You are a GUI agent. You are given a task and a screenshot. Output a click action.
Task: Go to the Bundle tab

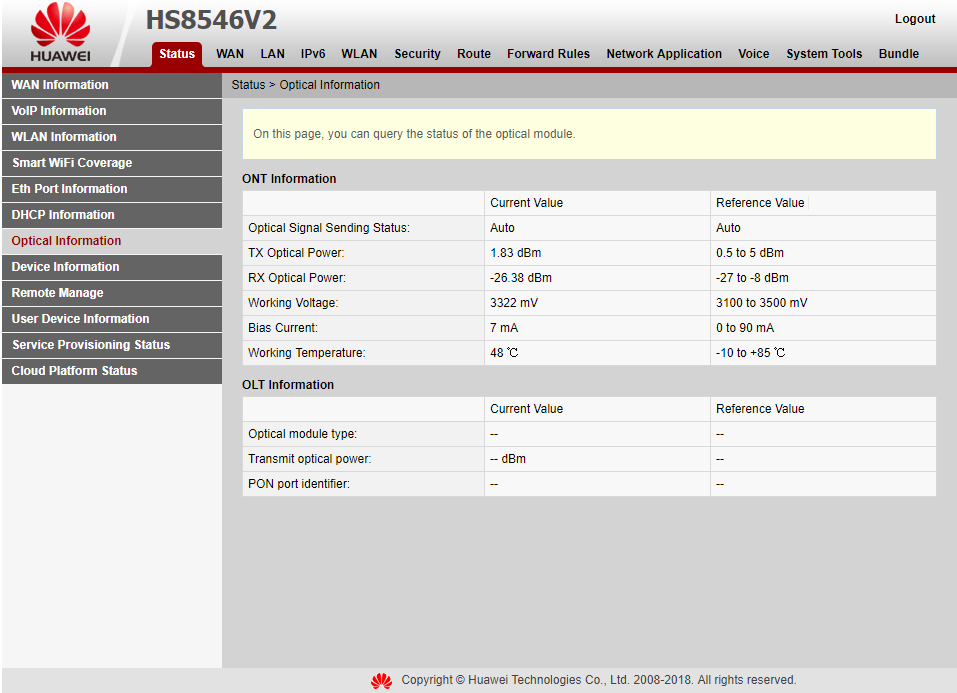898,54
